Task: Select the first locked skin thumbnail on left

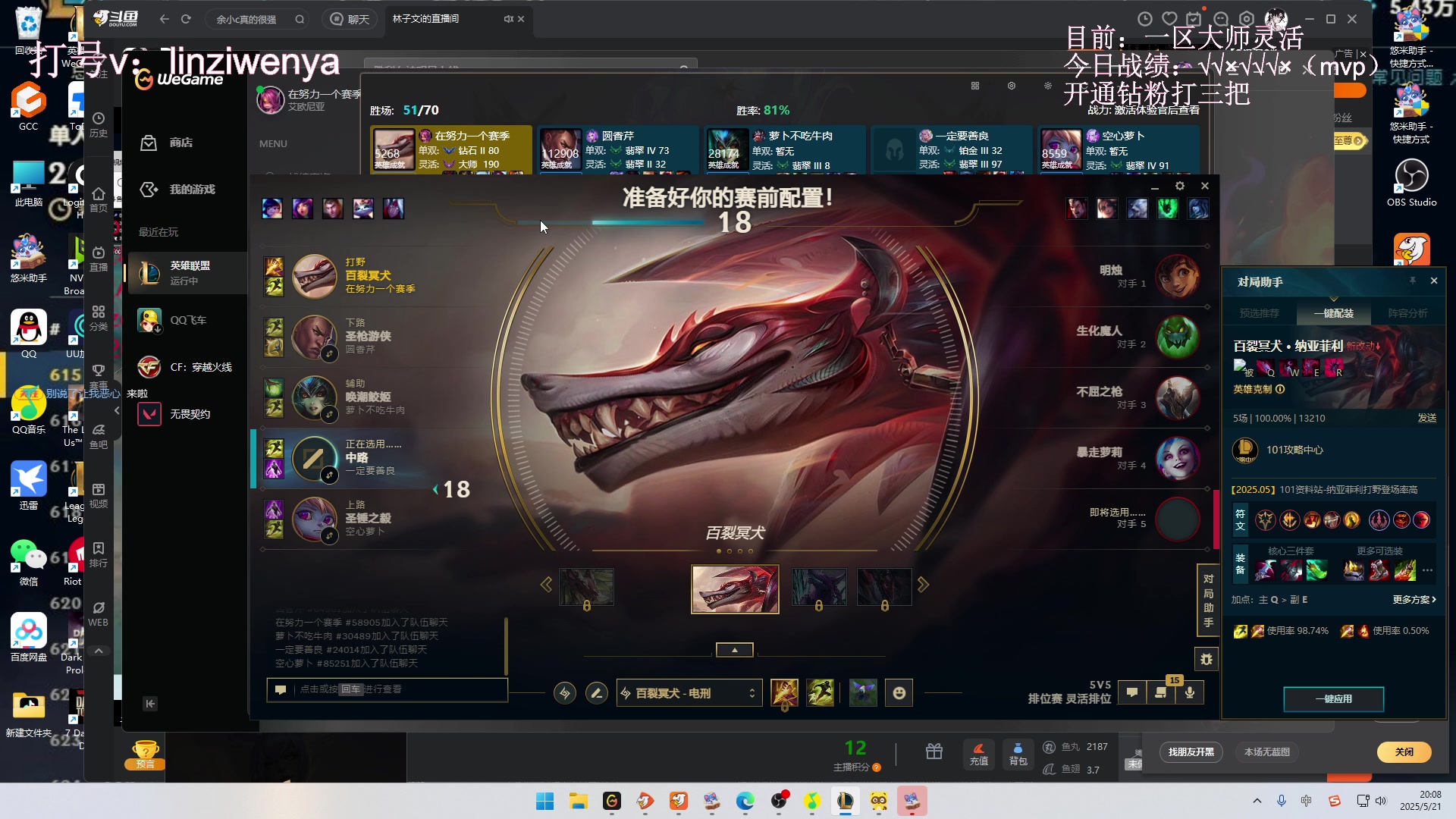Action: coord(586,587)
